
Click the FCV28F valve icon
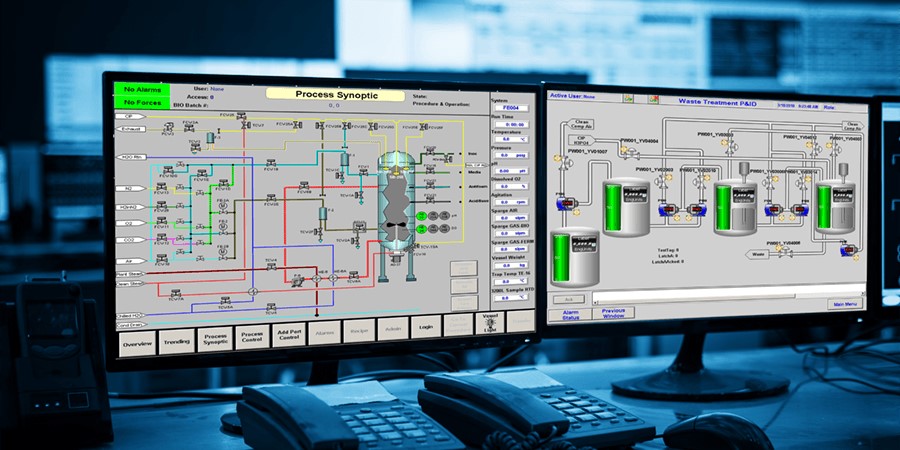(x=423, y=127)
